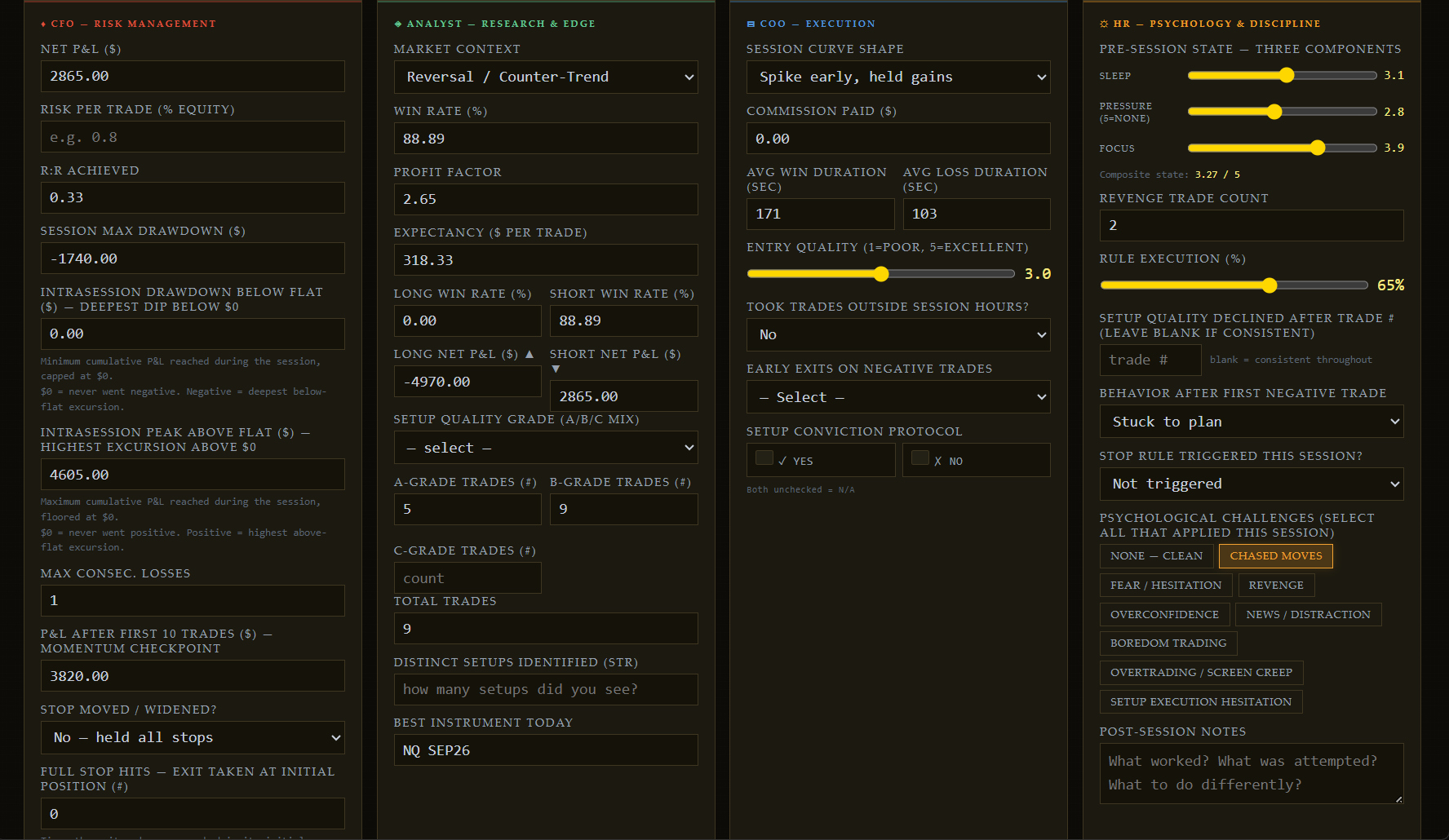The width and height of the screenshot is (1449, 840).
Task: Adjust the Focus slider
Action: click(1282, 148)
